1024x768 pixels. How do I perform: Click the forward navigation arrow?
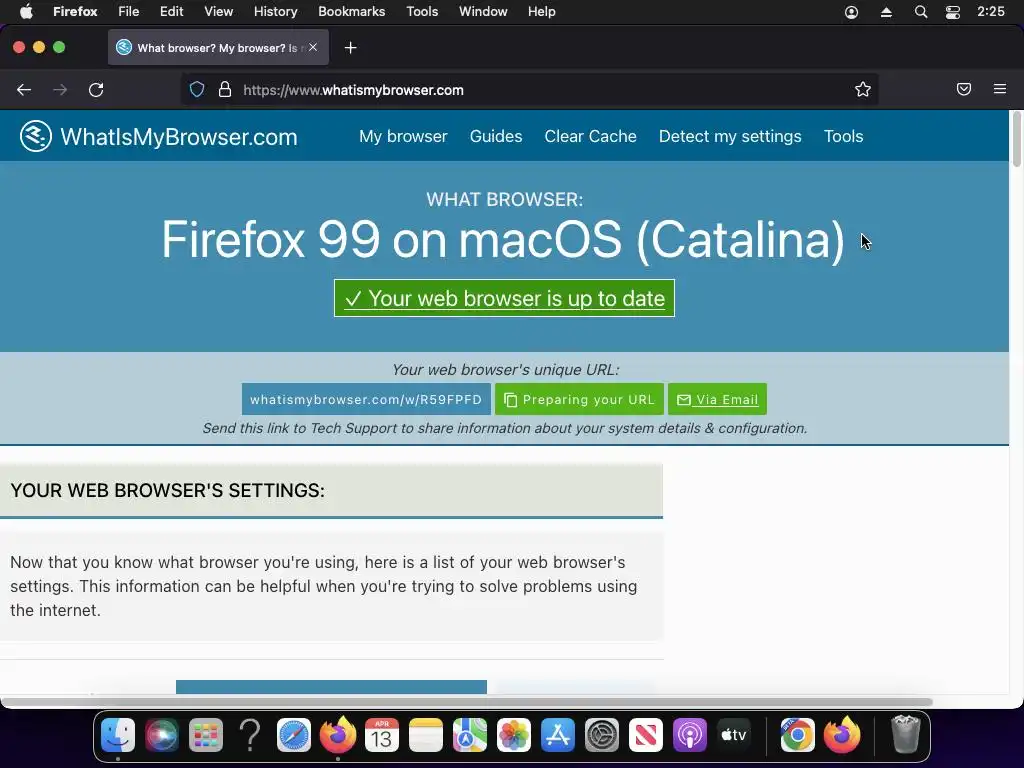click(x=60, y=89)
